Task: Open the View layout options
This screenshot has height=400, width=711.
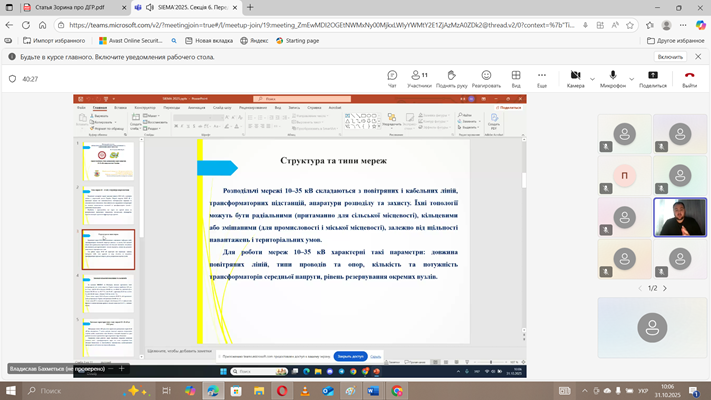Action: click(x=516, y=76)
